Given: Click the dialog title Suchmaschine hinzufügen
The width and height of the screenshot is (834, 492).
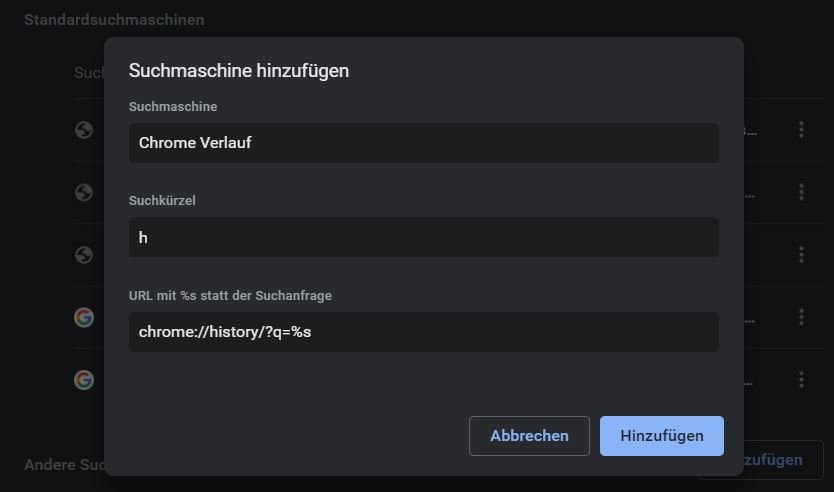Looking at the screenshot, I should click(239, 70).
